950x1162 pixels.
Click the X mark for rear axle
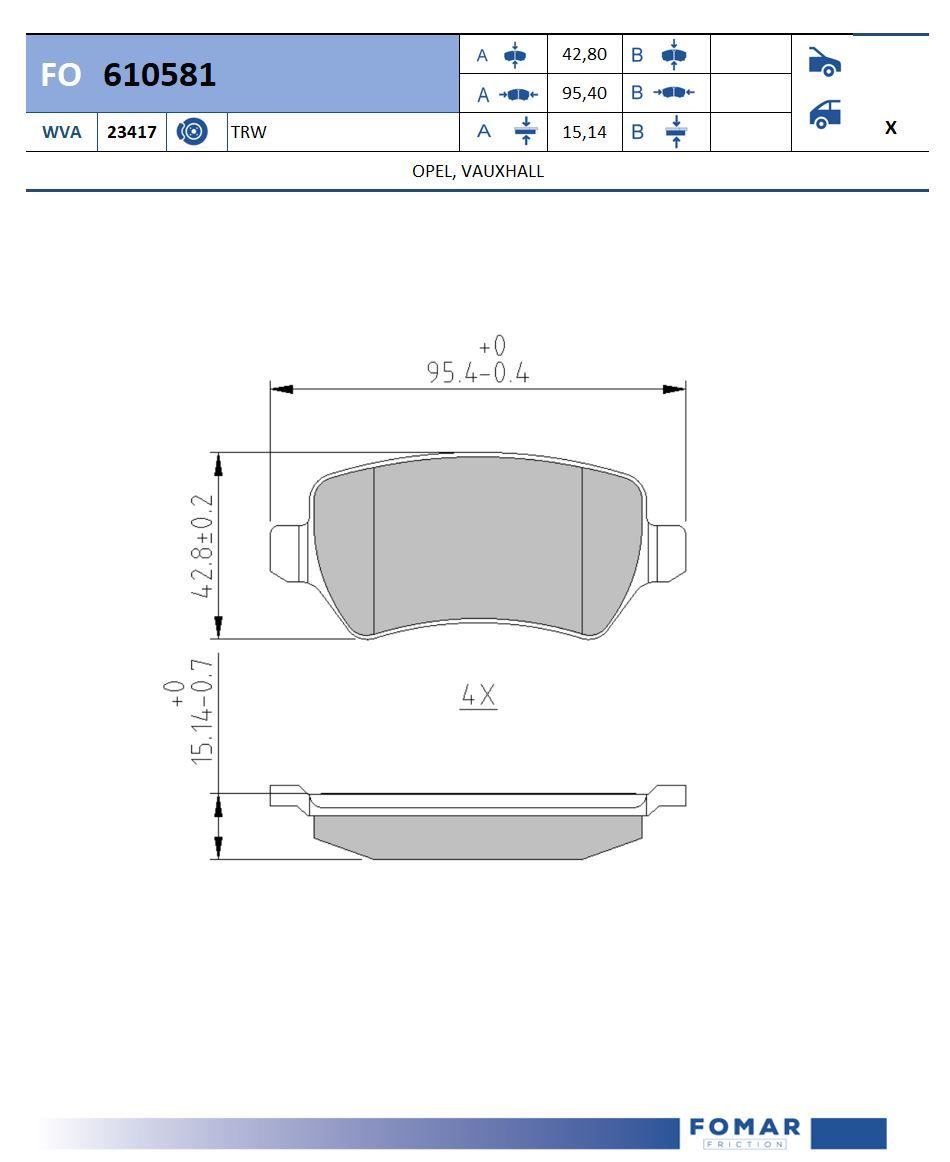(890, 128)
